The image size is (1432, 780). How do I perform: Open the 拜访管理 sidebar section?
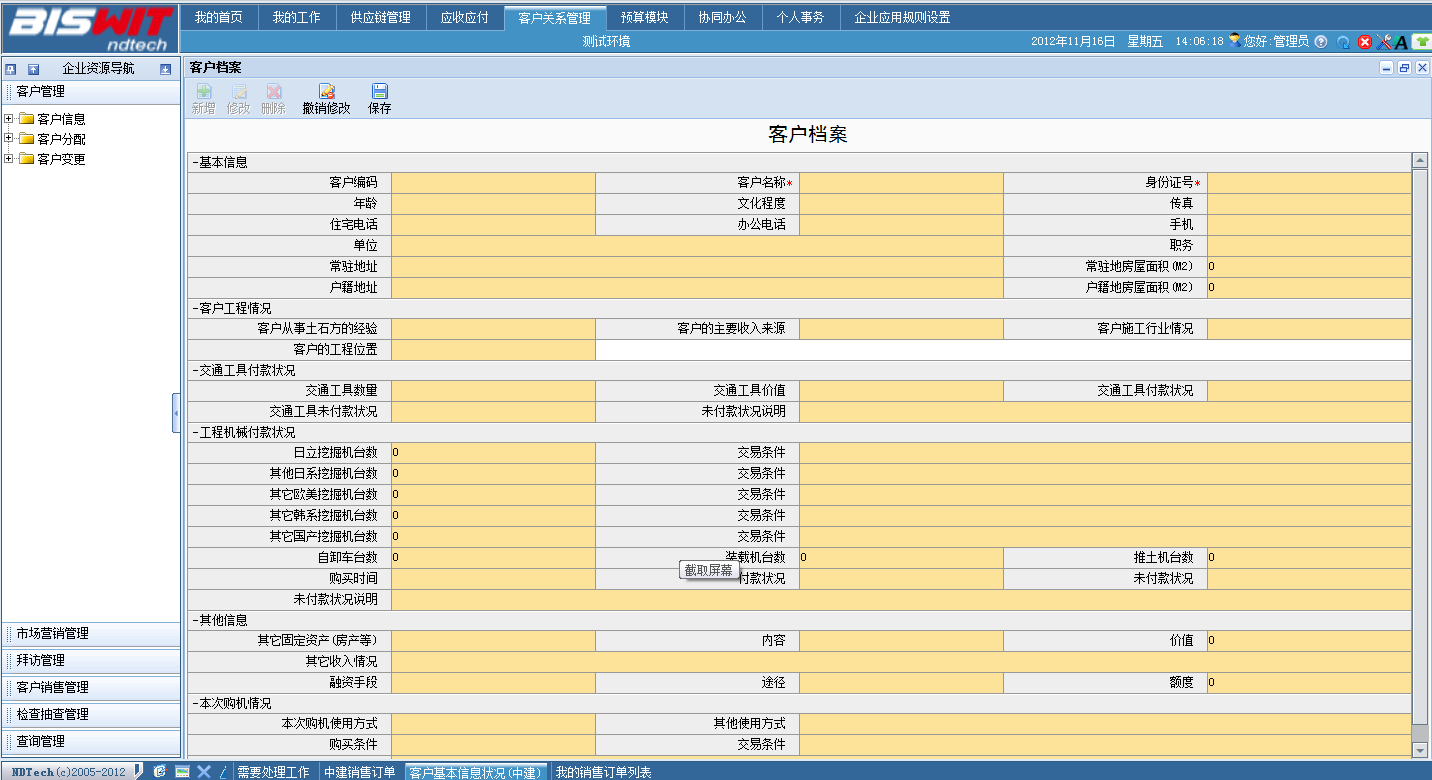(91, 660)
